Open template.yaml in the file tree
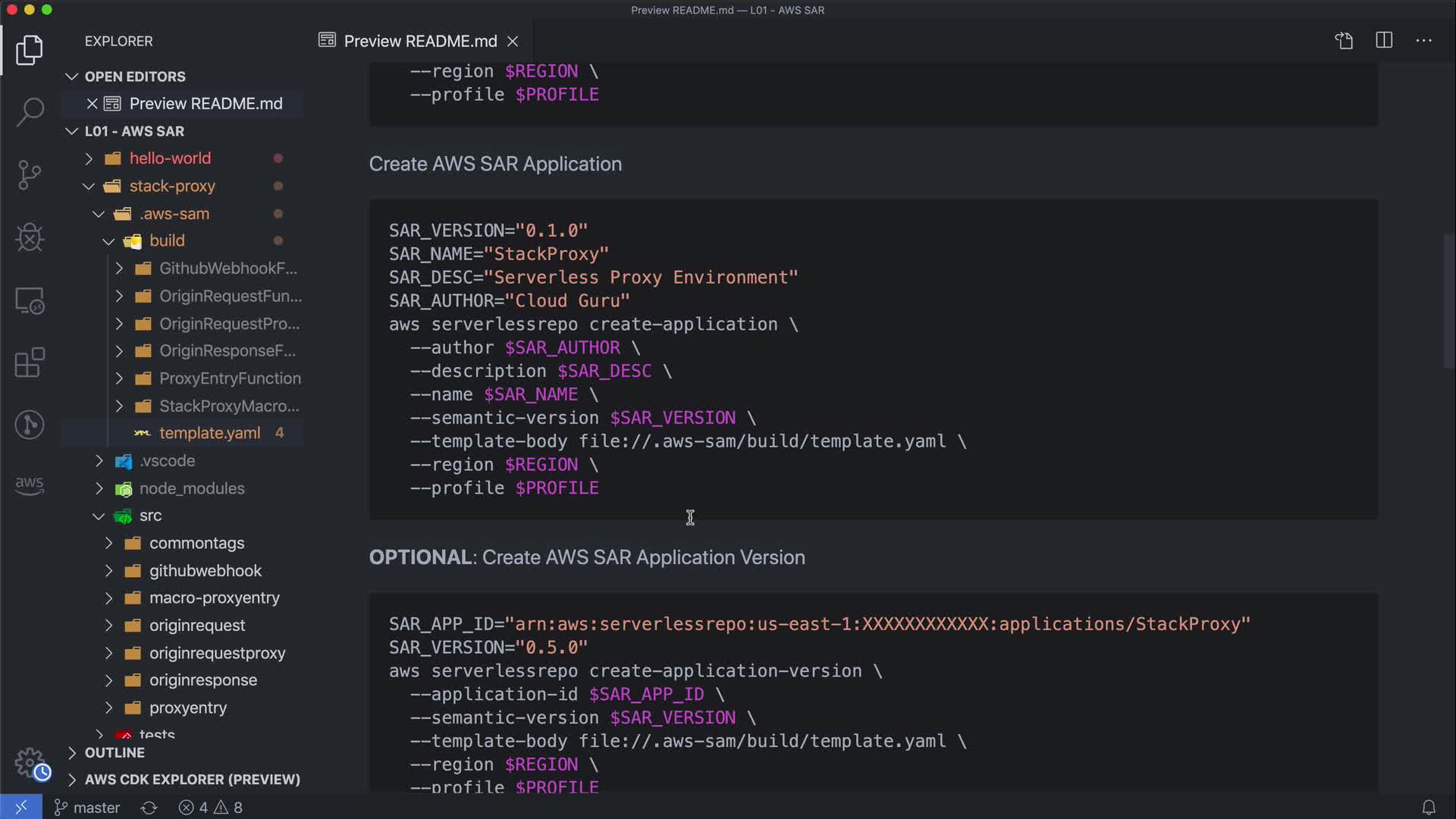 point(209,433)
